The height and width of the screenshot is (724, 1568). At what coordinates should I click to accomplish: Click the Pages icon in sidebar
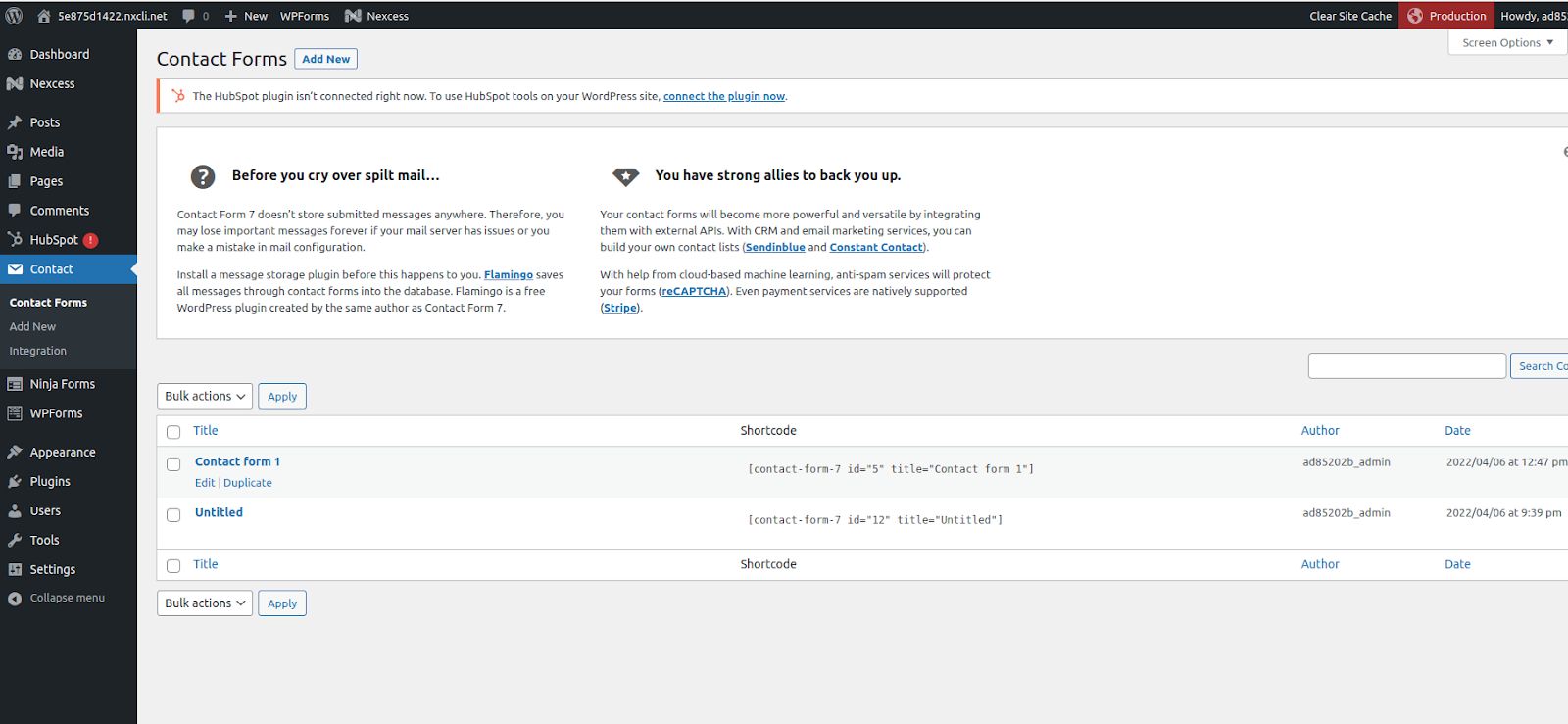pos(15,181)
